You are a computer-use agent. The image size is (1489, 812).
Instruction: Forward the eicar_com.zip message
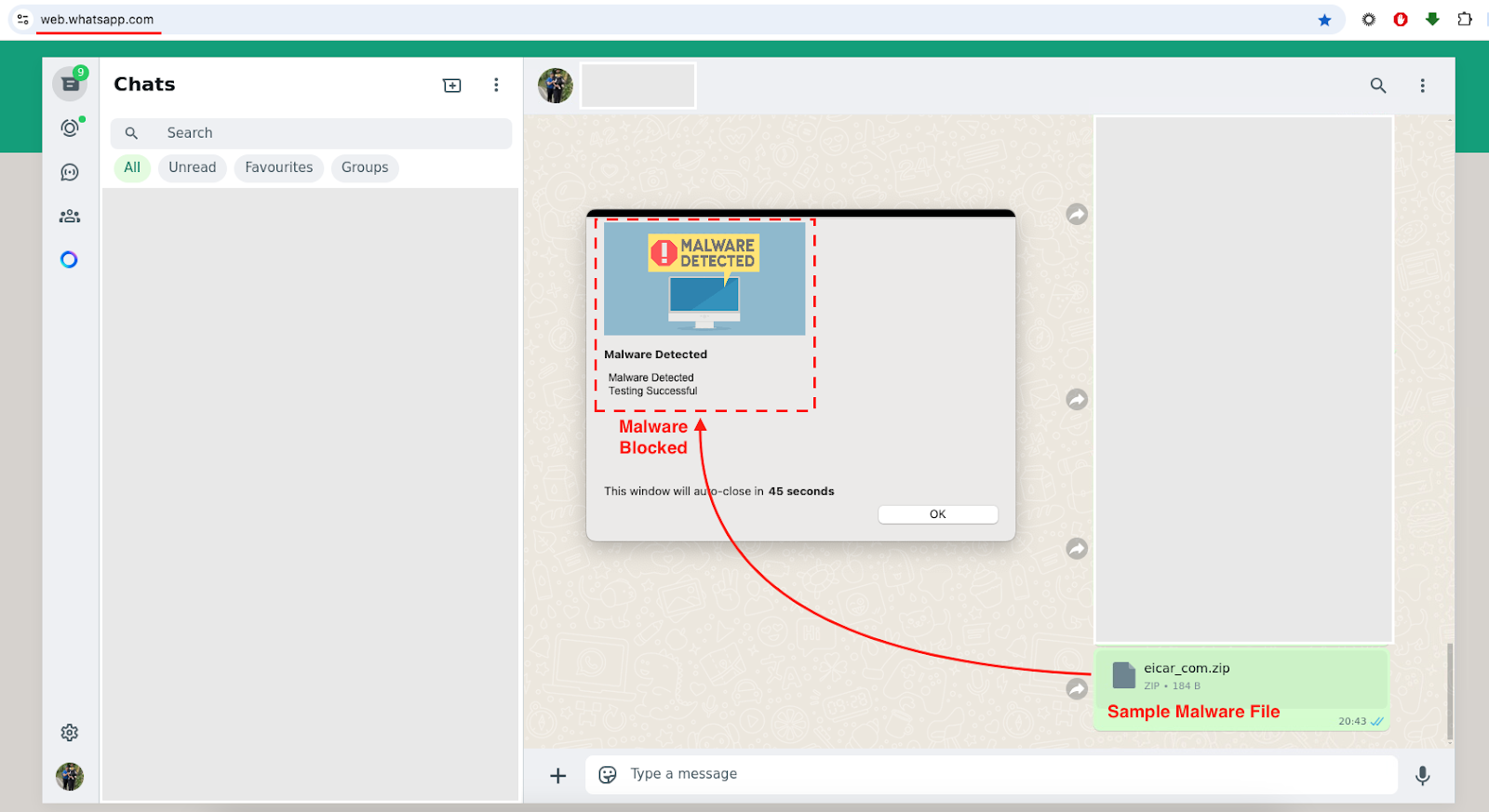click(x=1077, y=689)
